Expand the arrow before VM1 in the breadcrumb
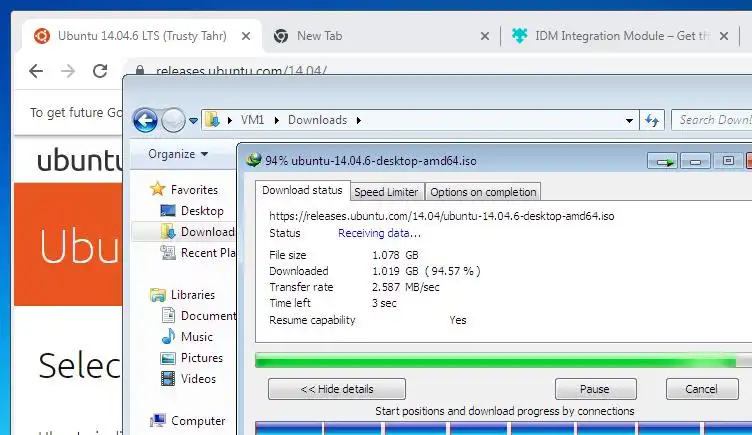This screenshot has width=752, height=435. pyautogui.click(x=230, y=120)
